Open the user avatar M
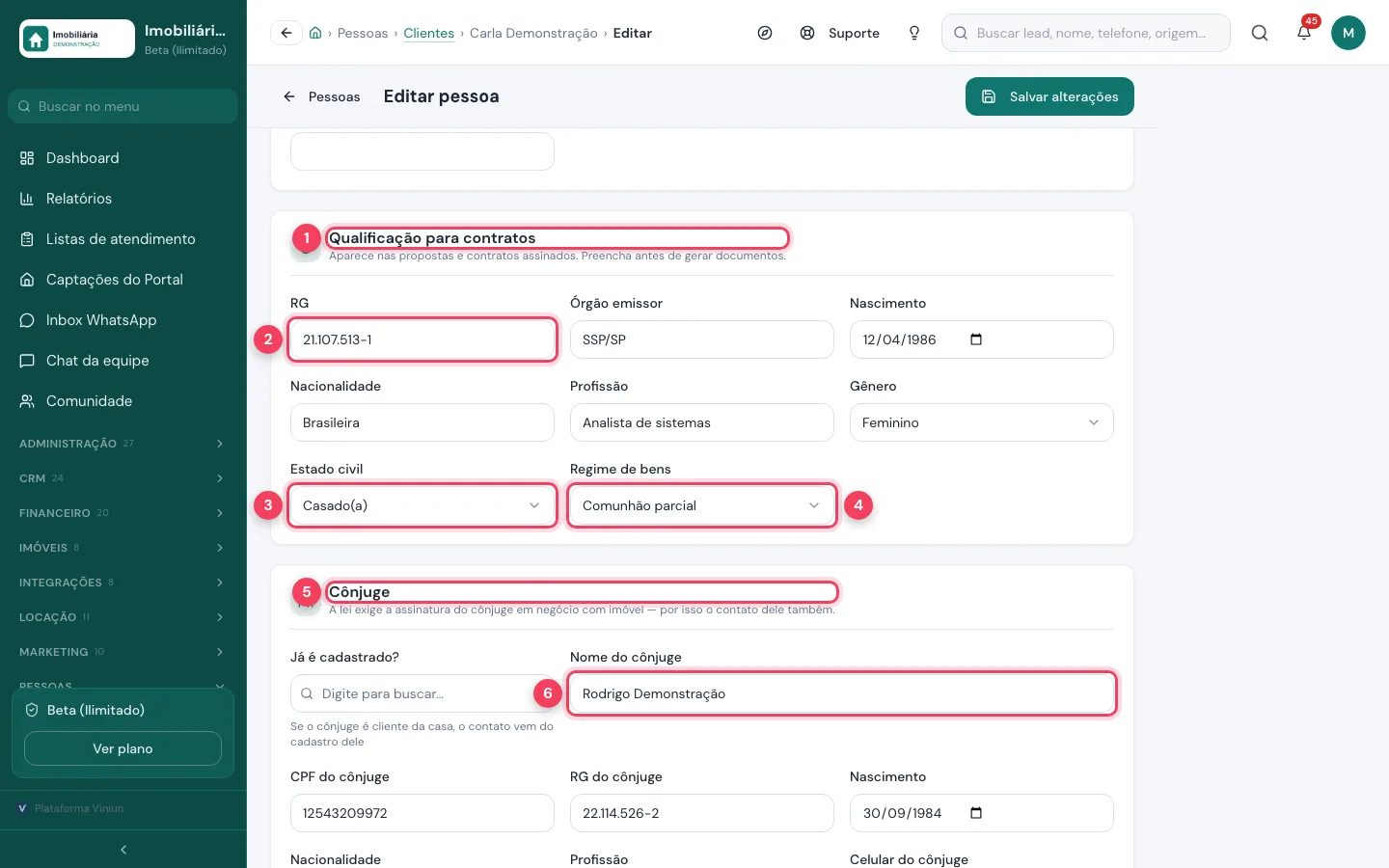 tap(1348, 33)
